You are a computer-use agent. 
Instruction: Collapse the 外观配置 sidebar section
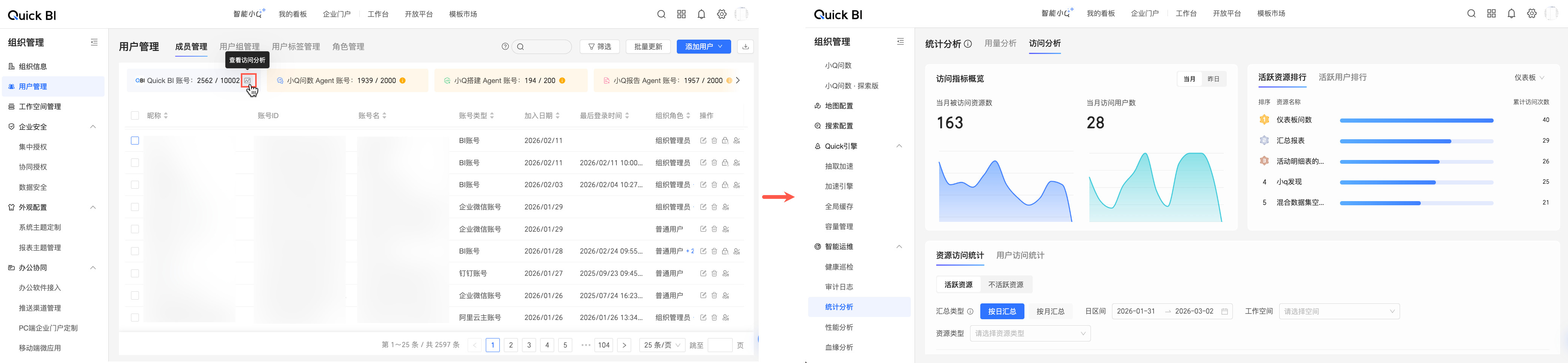coord(93,207)
